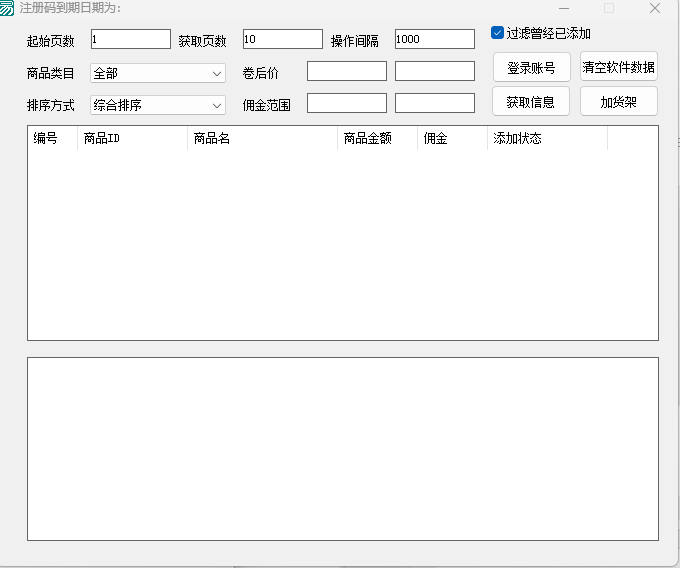Click the second 卷后价 maximum field

(434, 71)
